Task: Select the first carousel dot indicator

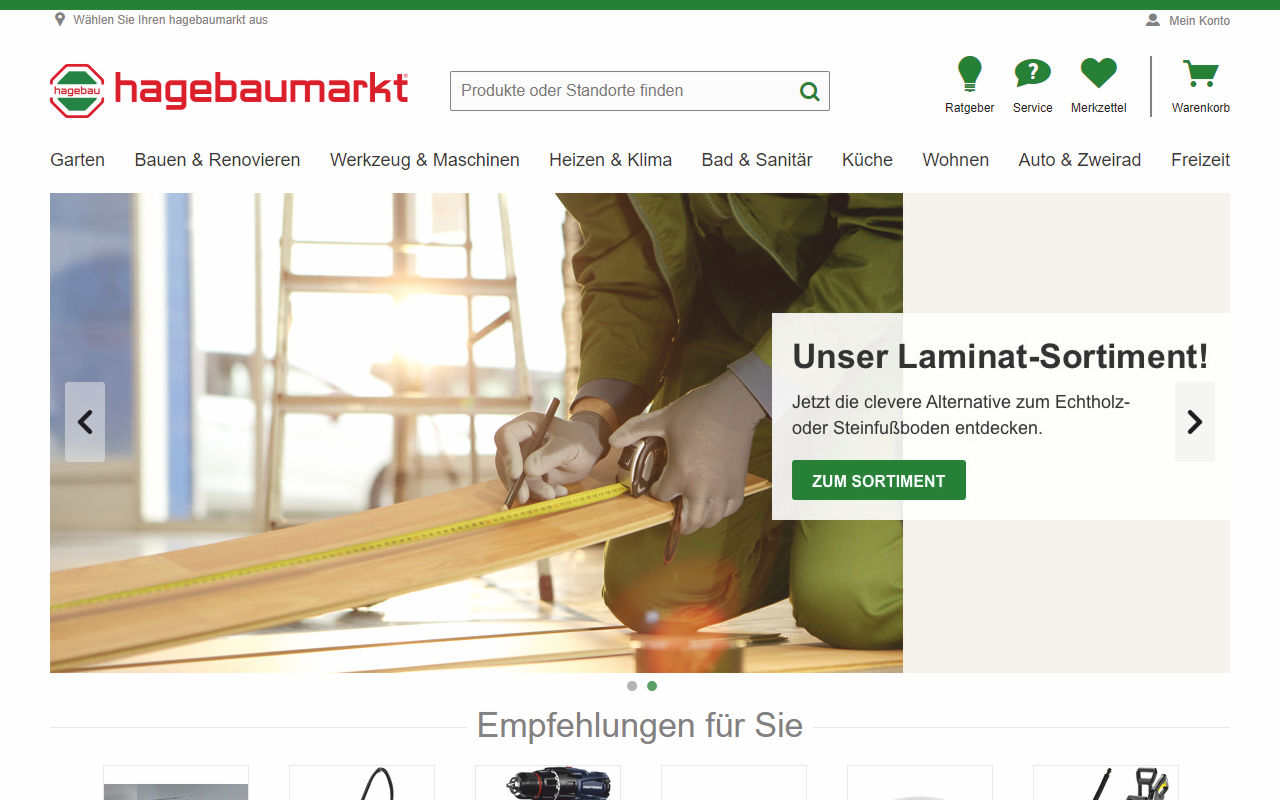Action: [632, 686]
